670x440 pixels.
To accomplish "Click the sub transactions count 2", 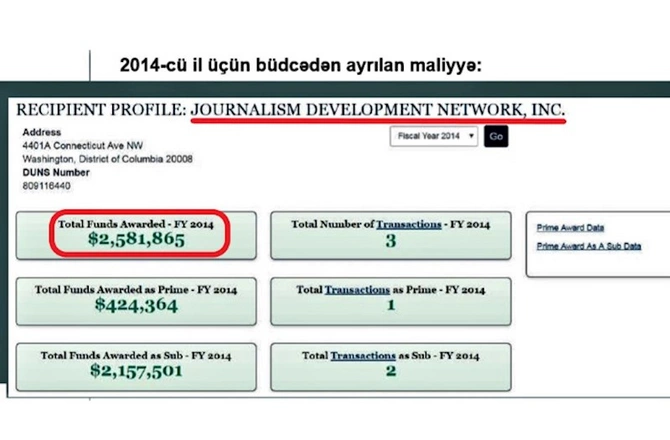I will (391, 371).
